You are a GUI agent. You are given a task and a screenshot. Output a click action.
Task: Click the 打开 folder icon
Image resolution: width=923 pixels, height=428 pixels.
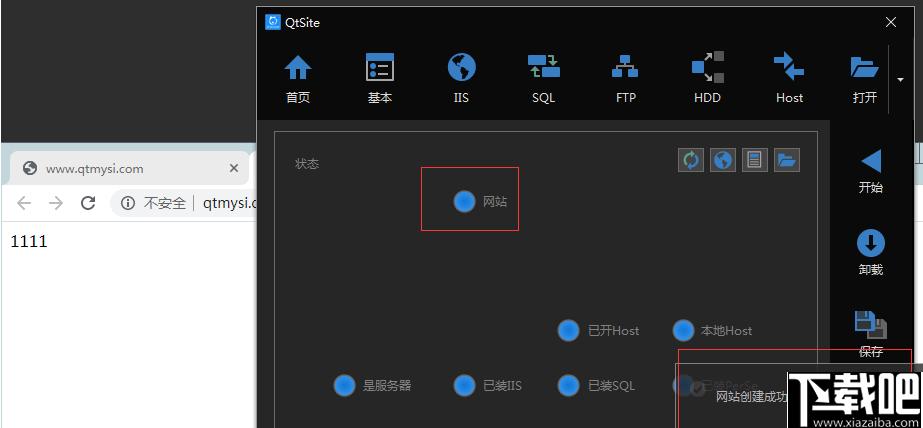tap(865, 68)
